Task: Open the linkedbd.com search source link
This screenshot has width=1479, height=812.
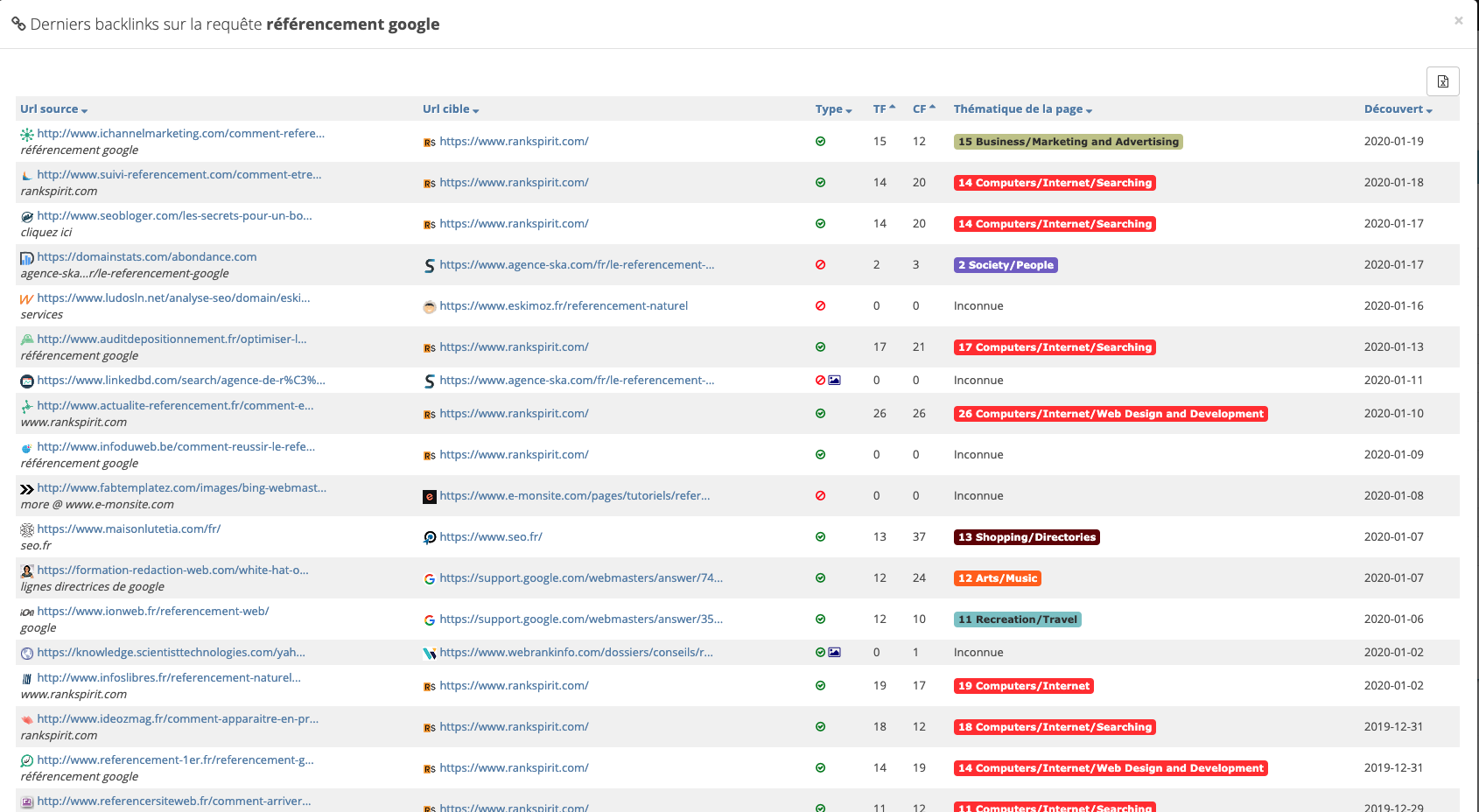Action: tap(181, 381)
